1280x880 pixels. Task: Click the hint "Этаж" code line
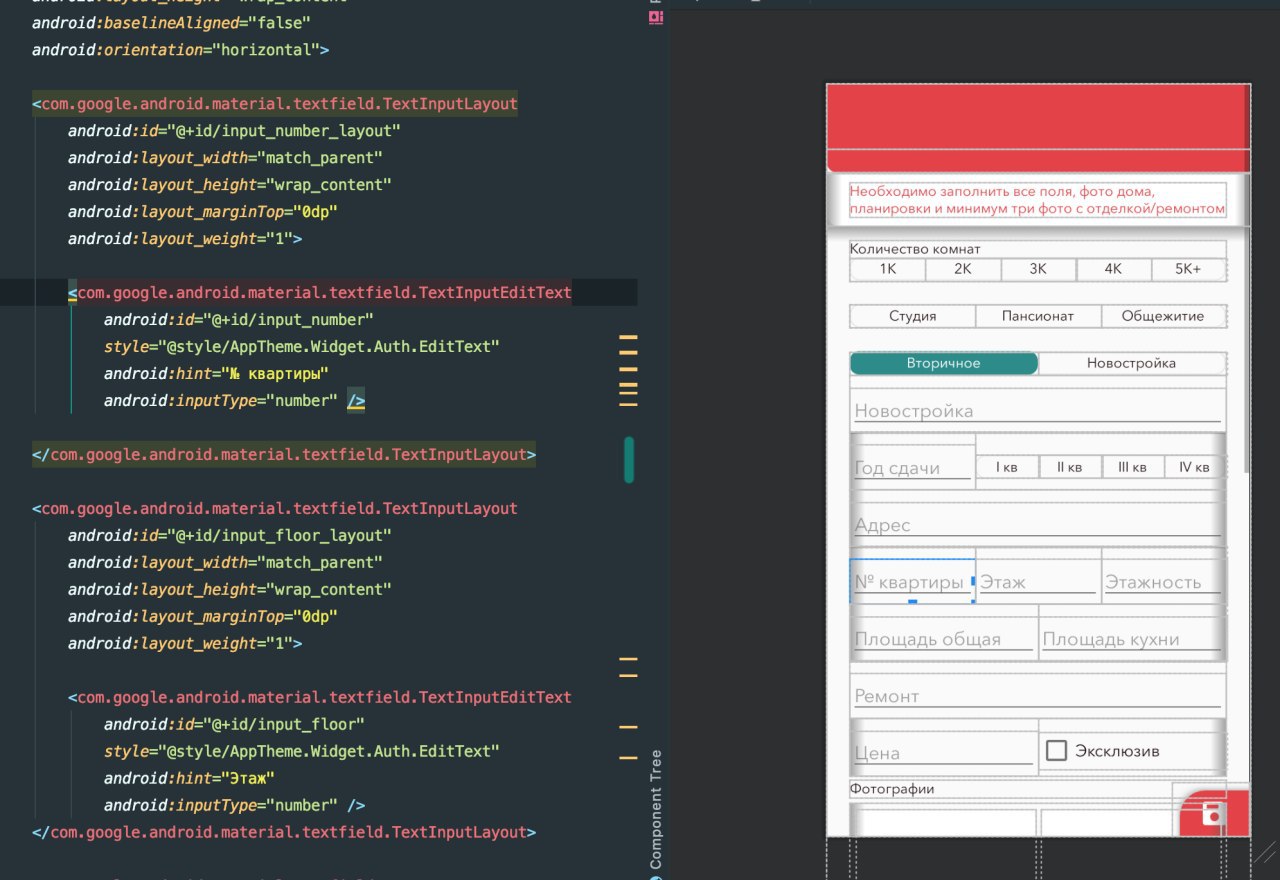(x=189, y=779)
